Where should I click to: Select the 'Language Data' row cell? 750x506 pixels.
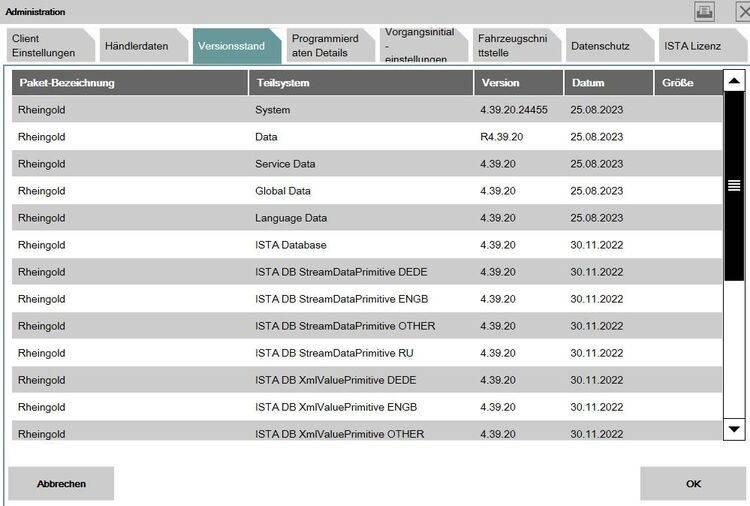[x=291, y=218]
